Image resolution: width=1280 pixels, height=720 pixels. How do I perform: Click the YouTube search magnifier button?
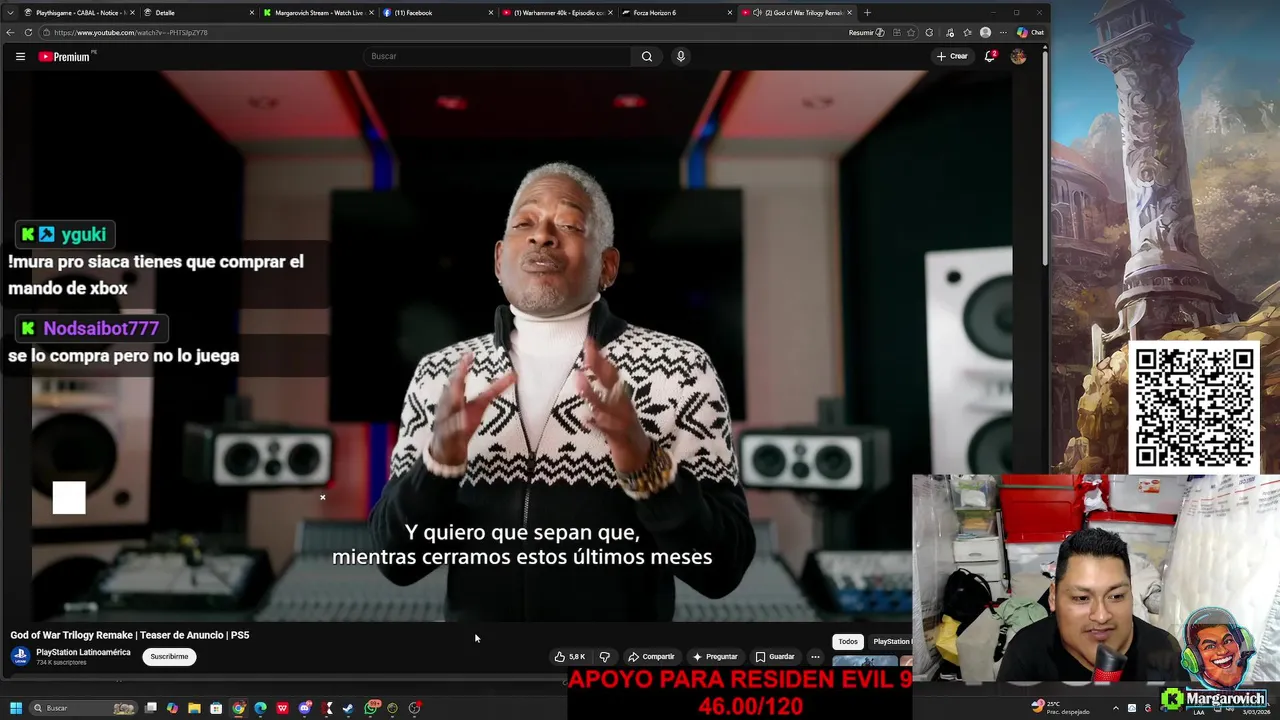(647, 56)
